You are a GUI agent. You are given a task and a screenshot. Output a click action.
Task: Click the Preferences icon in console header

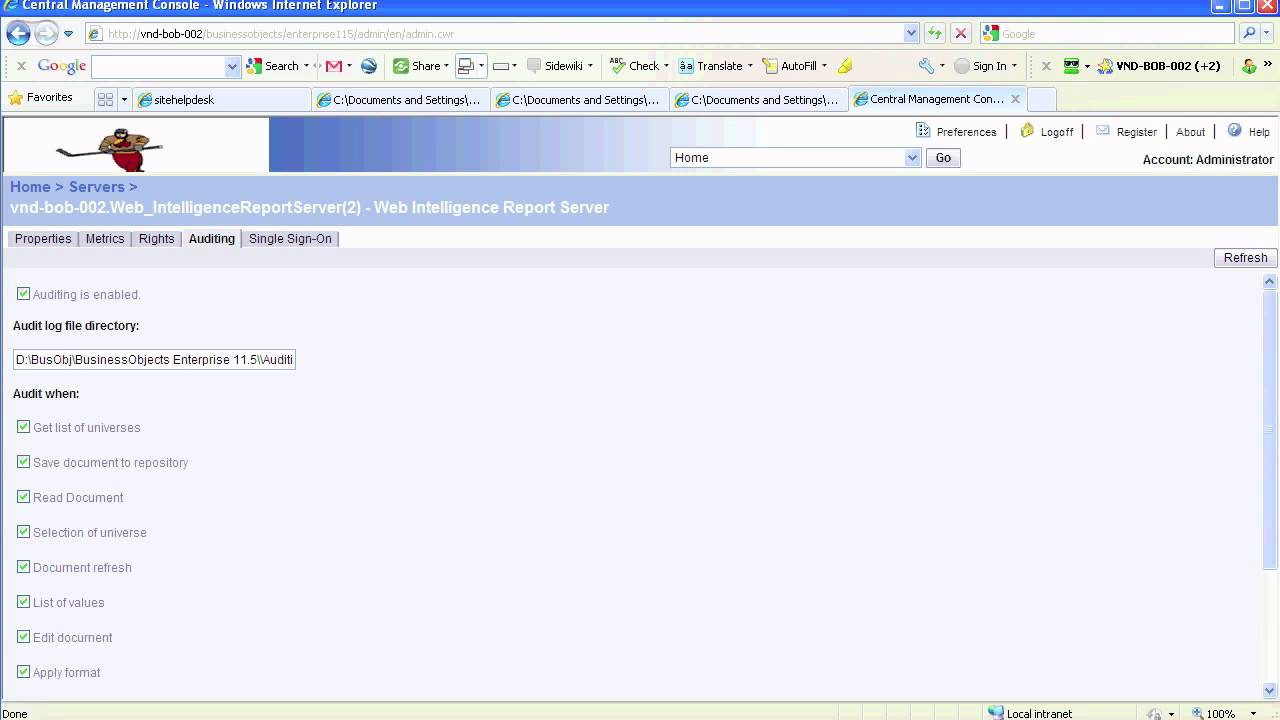(x=923, y=131)
